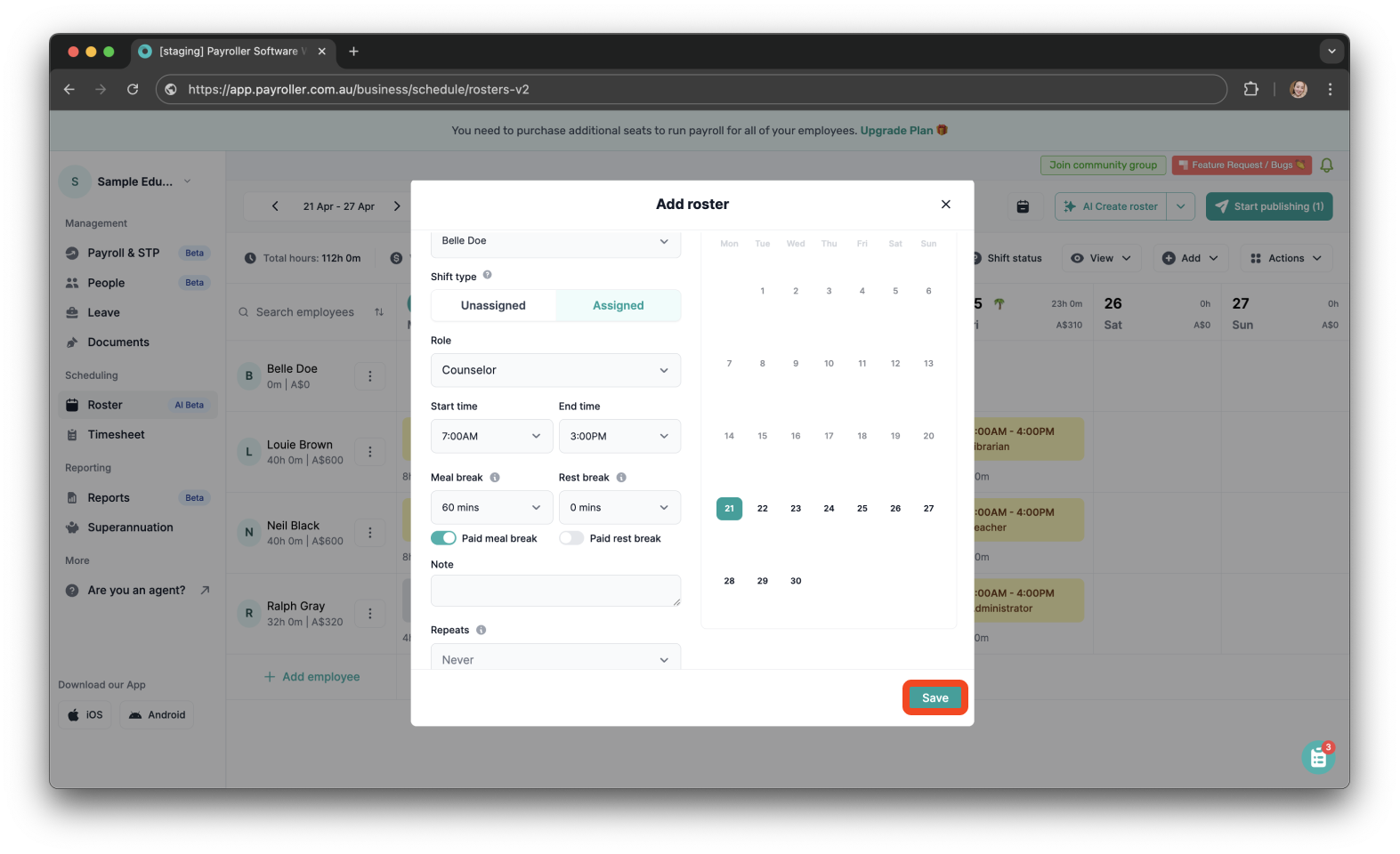
Task: Click the calendar icon beside AI Create roster
Action: pyautogui.click(x=1024, y=206)
